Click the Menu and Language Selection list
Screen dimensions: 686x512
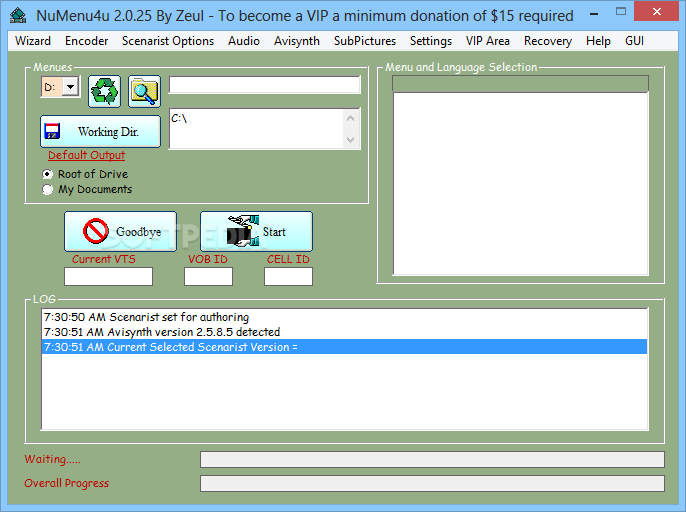coord(521,184)
